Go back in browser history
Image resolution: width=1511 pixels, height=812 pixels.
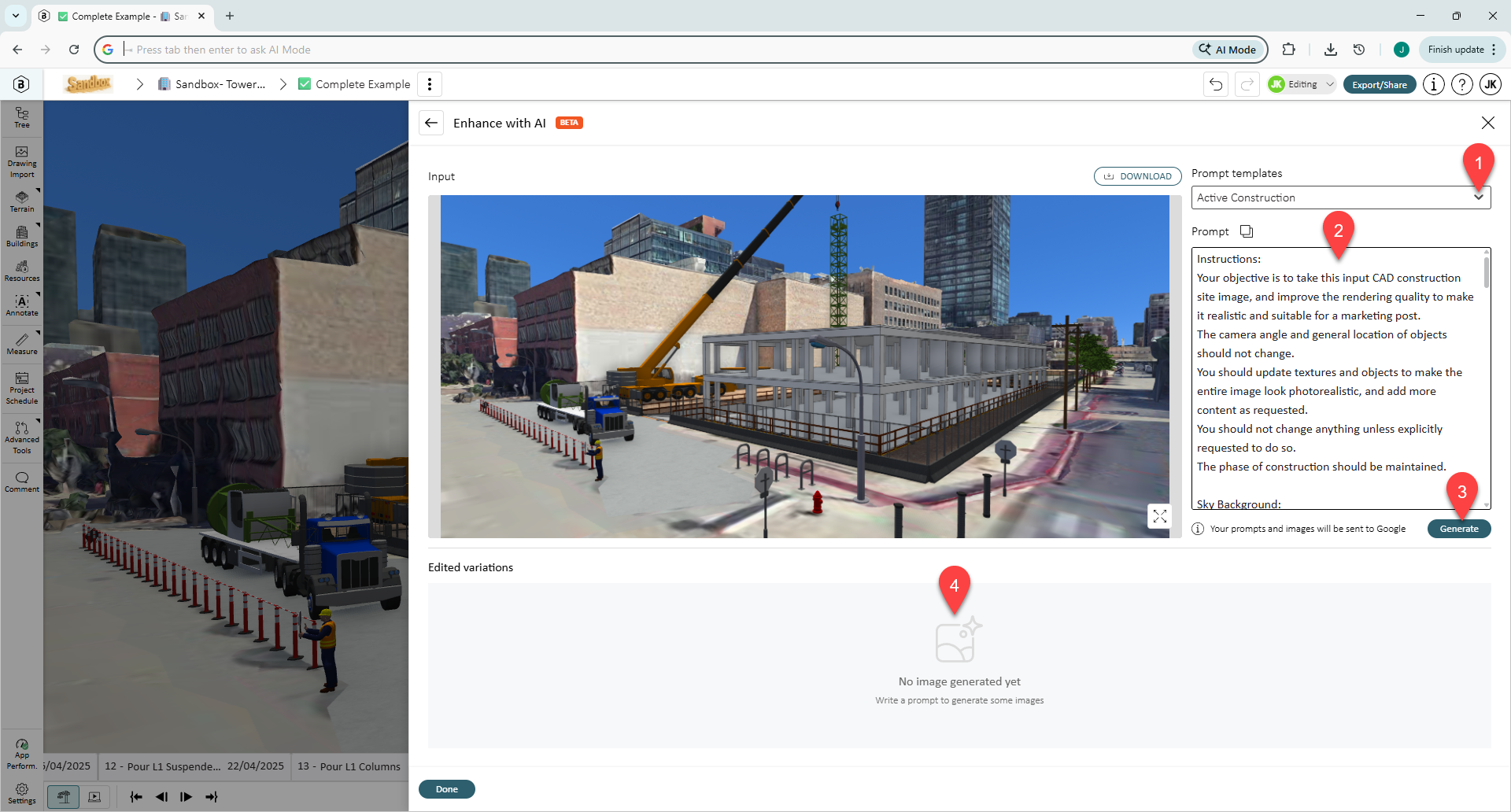17,50
